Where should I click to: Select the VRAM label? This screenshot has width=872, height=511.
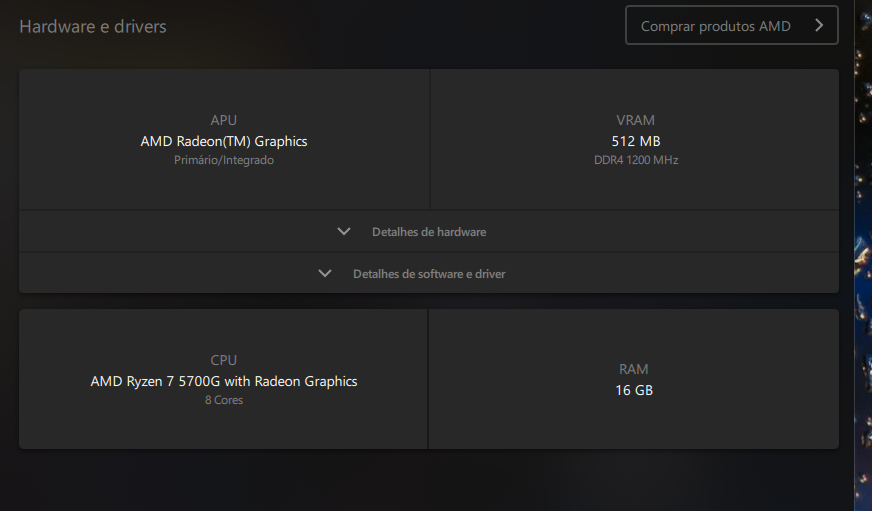pos(636,120)
